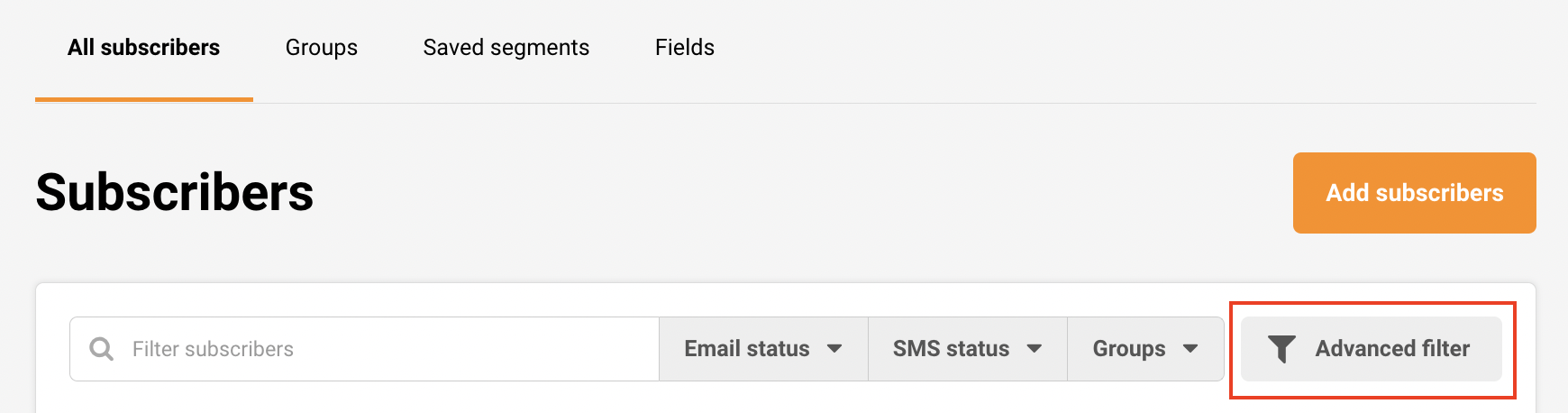This screenshot has width=1568, height=413.
Task: Click the funnel icon for Advanced filter
Action: point(1281,349)
